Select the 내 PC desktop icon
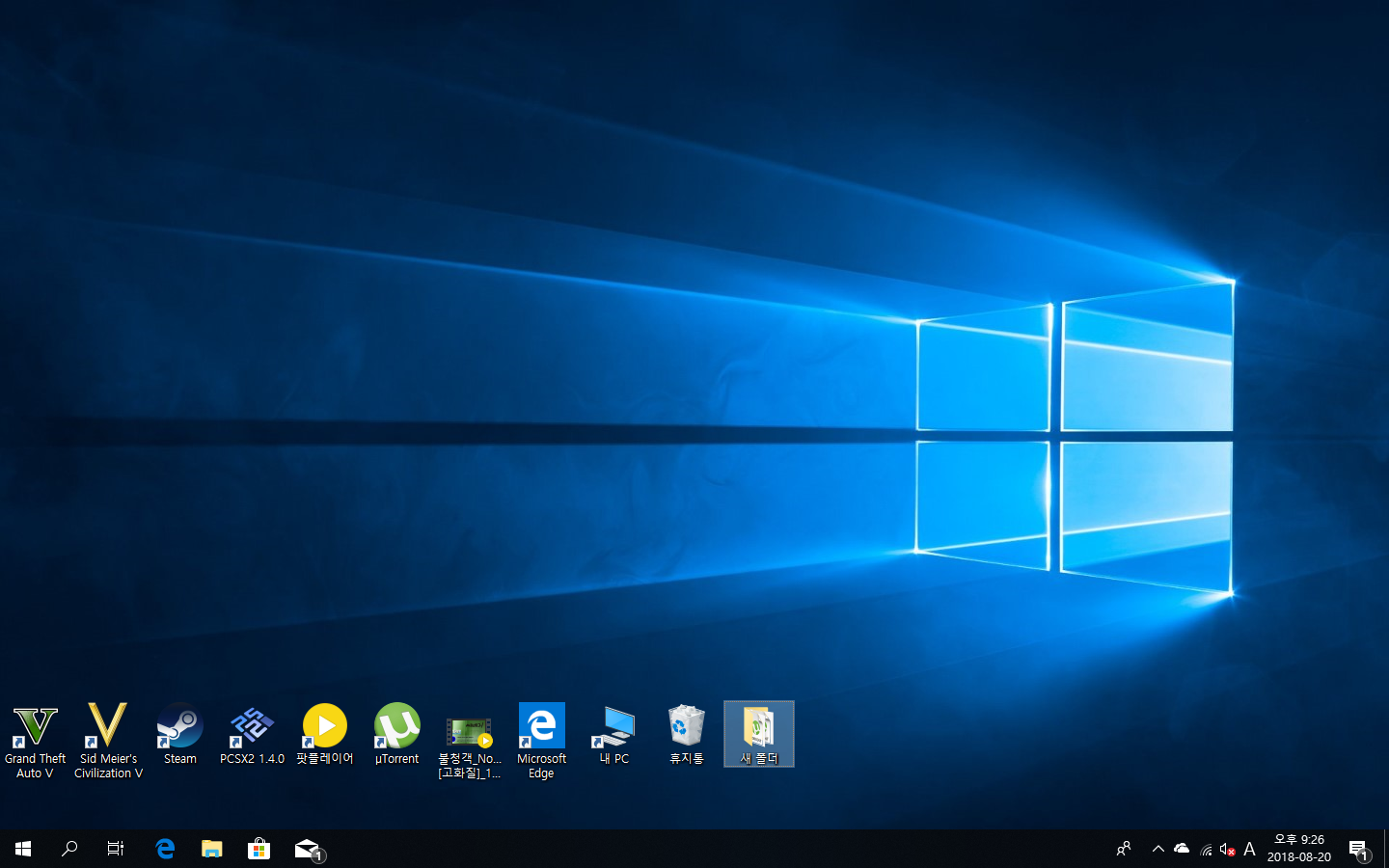This screenshot has width=1389, height=868. tap(614, 734)
